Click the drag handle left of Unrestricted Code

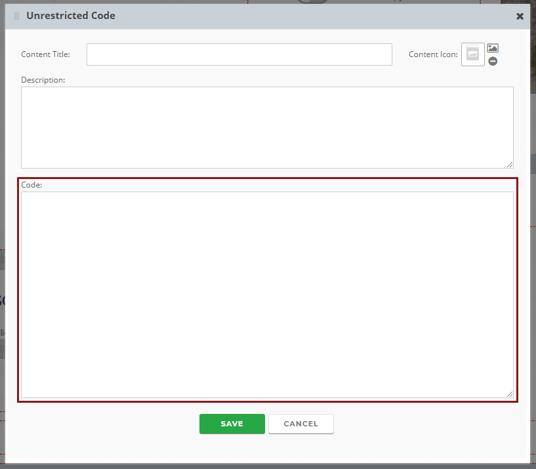(16, 16)
